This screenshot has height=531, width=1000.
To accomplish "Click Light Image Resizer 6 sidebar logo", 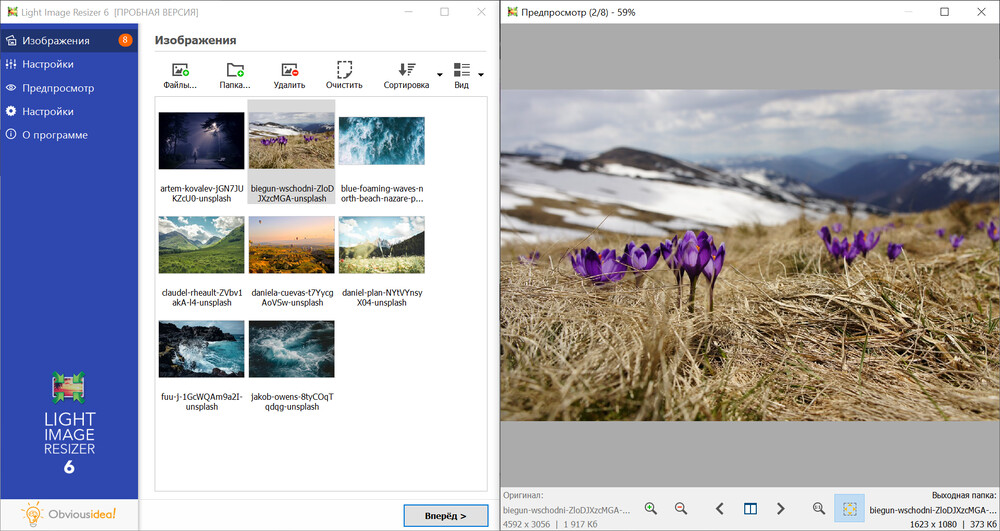I will (x=69, y=423).
